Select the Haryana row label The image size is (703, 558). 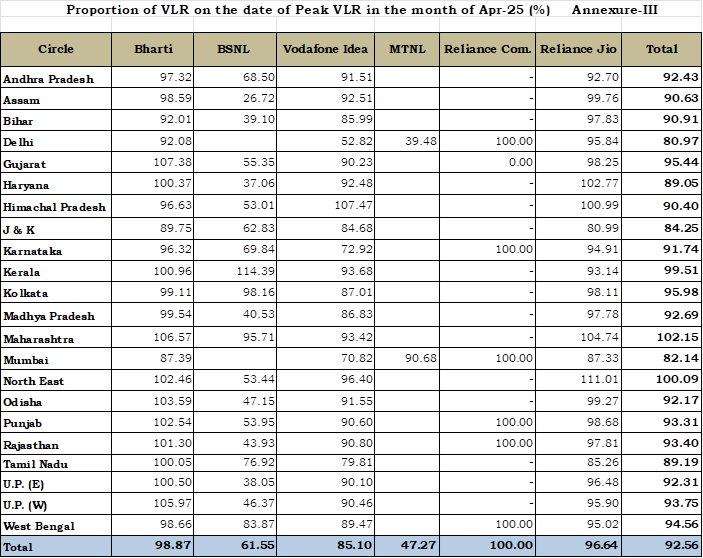(x=26, y=186)
